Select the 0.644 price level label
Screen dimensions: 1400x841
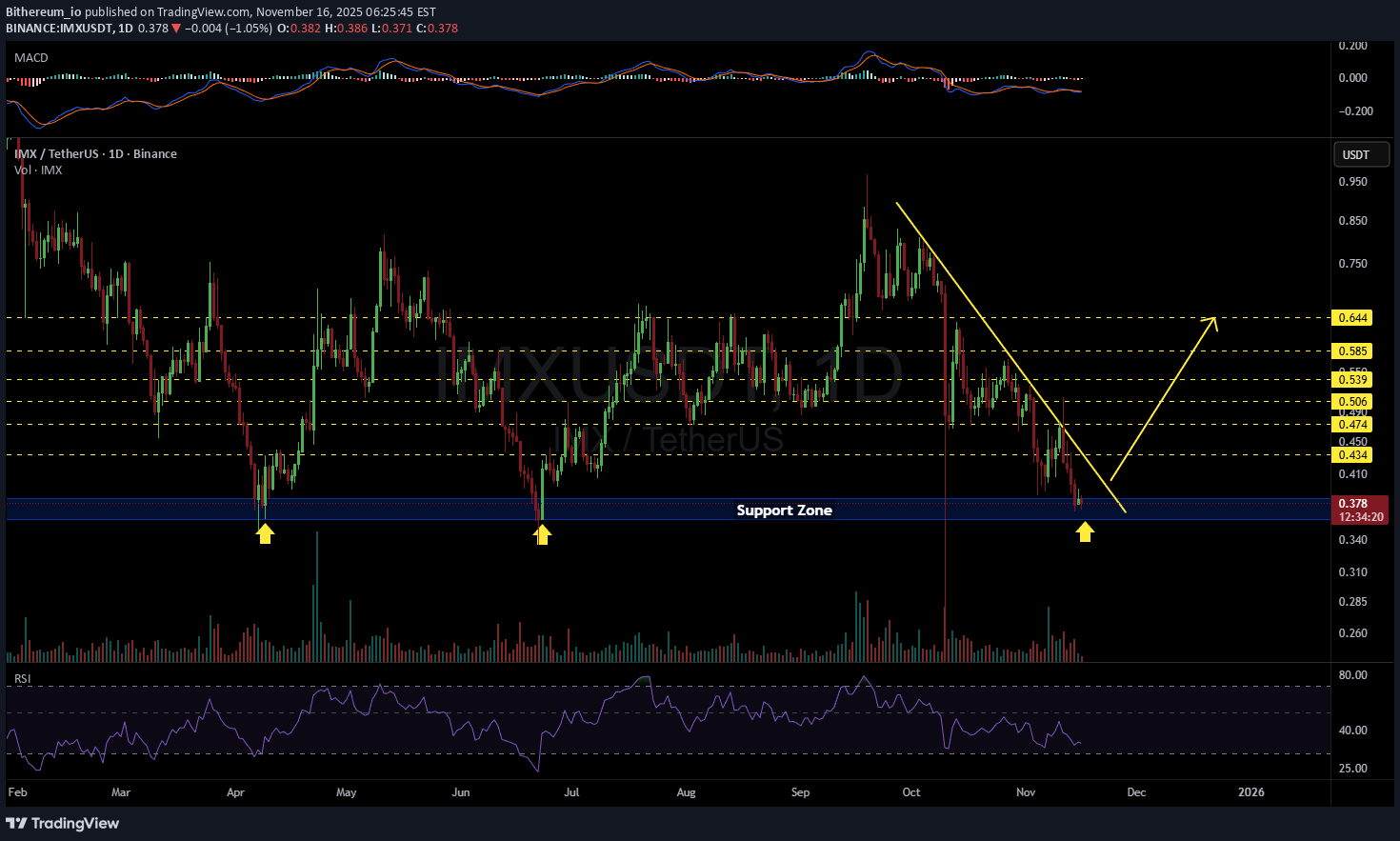point(1352,318)
